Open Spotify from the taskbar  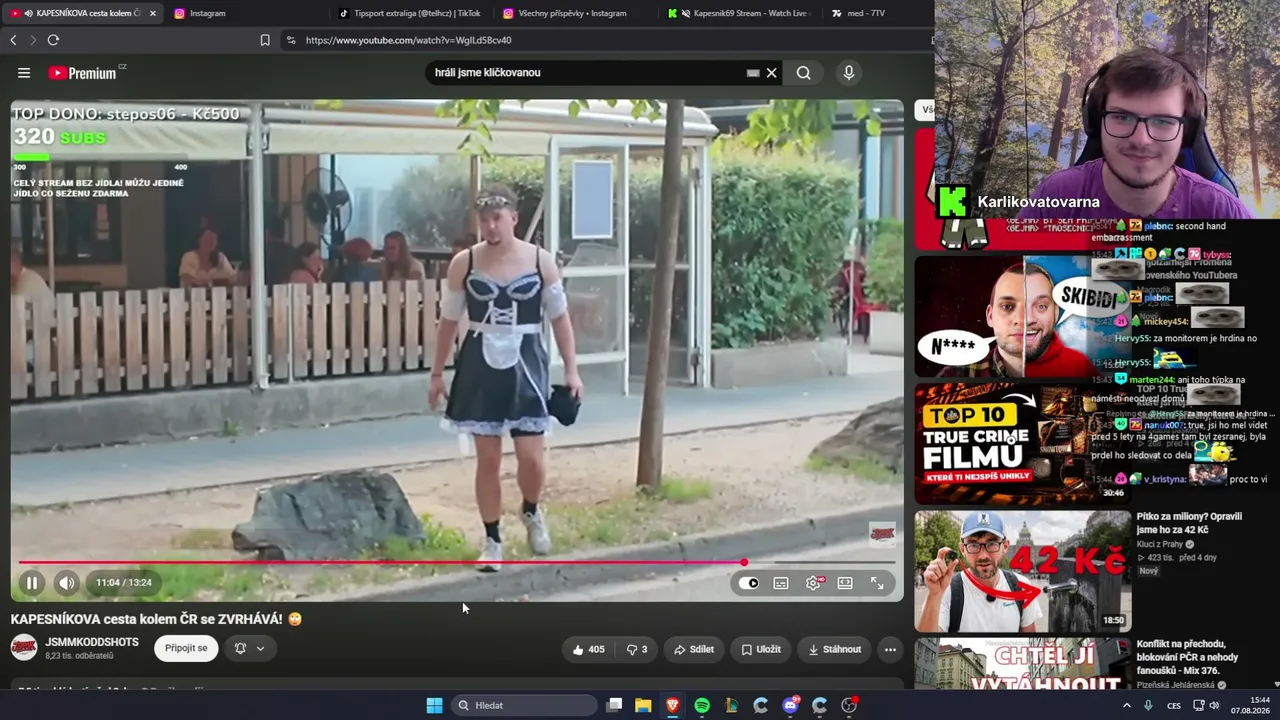(702, 705)
